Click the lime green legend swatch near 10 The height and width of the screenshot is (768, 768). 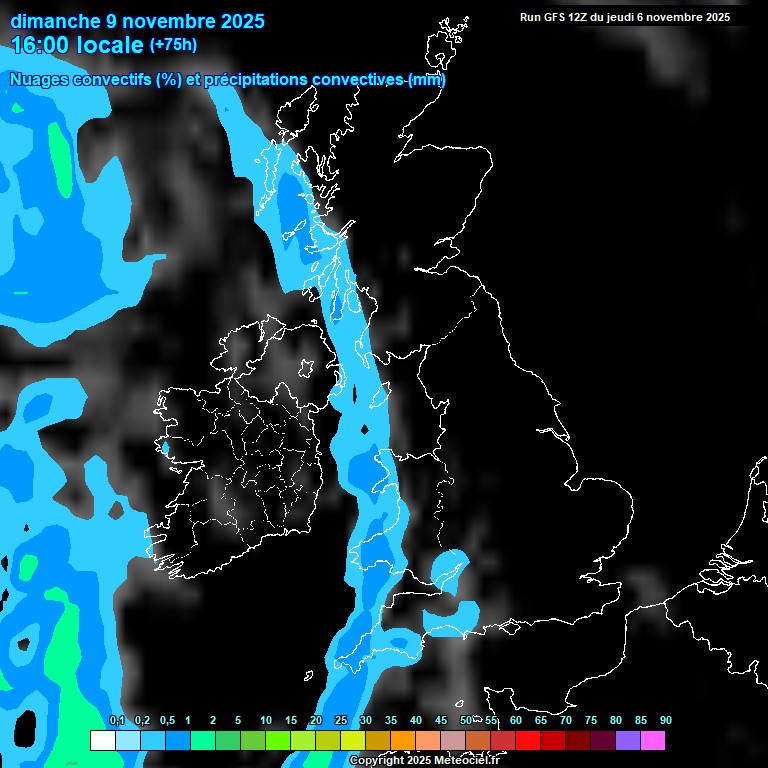(277, 740)
